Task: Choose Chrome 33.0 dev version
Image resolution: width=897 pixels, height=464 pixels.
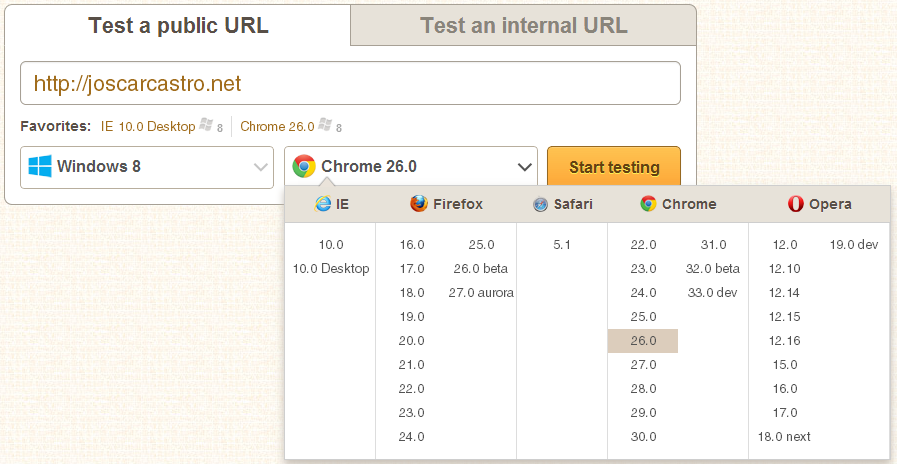Action: [x=712, y=293]
